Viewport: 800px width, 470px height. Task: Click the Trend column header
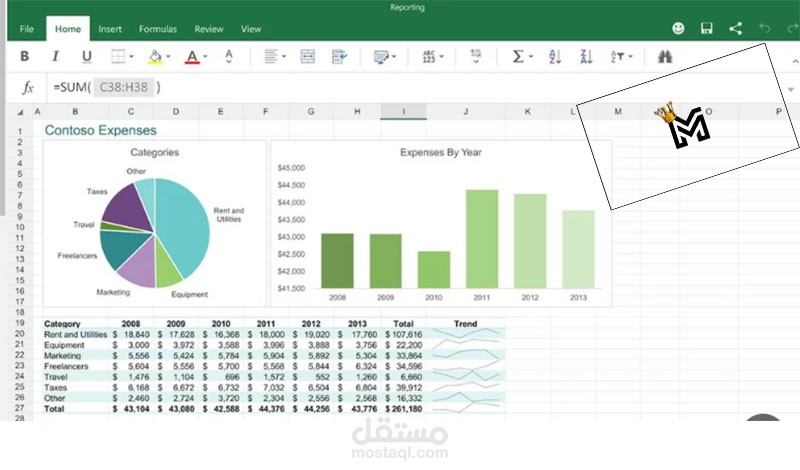[465, 324]
